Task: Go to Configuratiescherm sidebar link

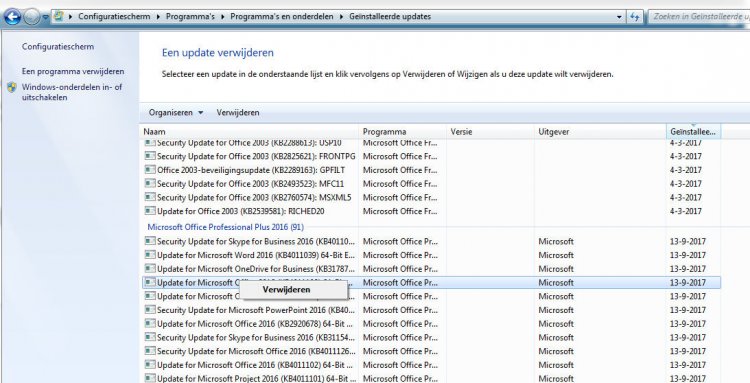Action: point(58,47)
